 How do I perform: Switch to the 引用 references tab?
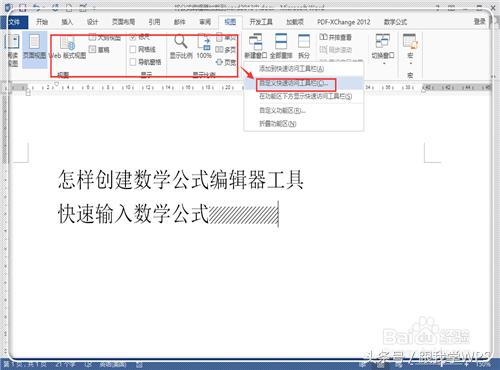154,22
